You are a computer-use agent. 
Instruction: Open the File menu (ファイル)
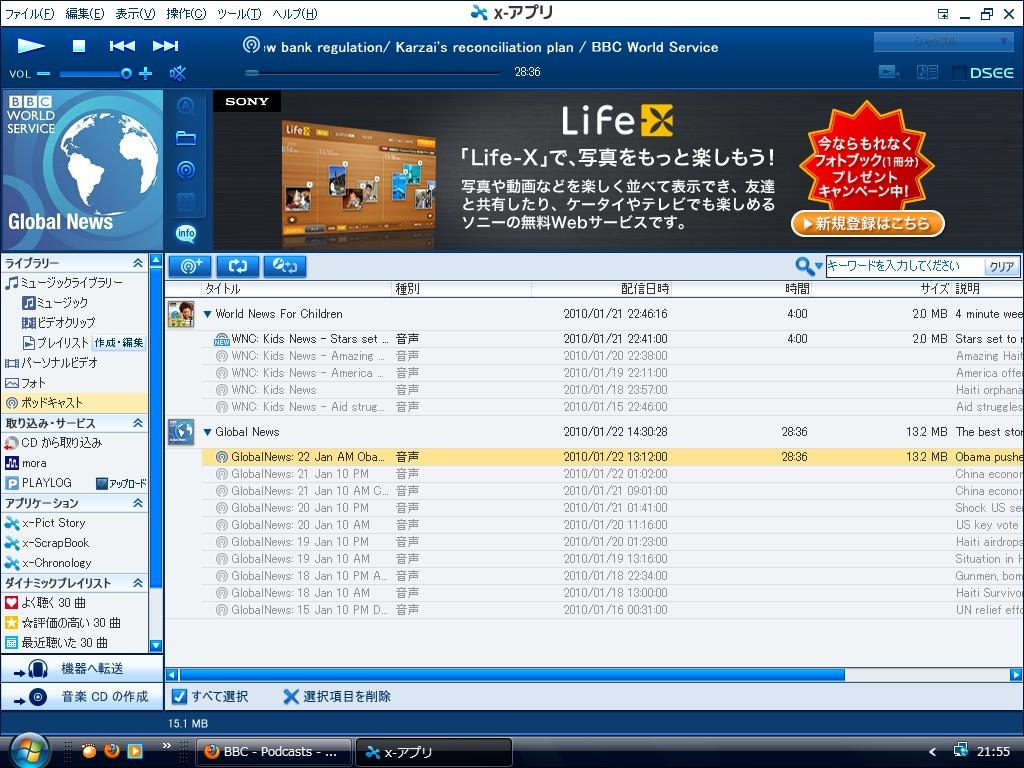[x=29, y=14]
